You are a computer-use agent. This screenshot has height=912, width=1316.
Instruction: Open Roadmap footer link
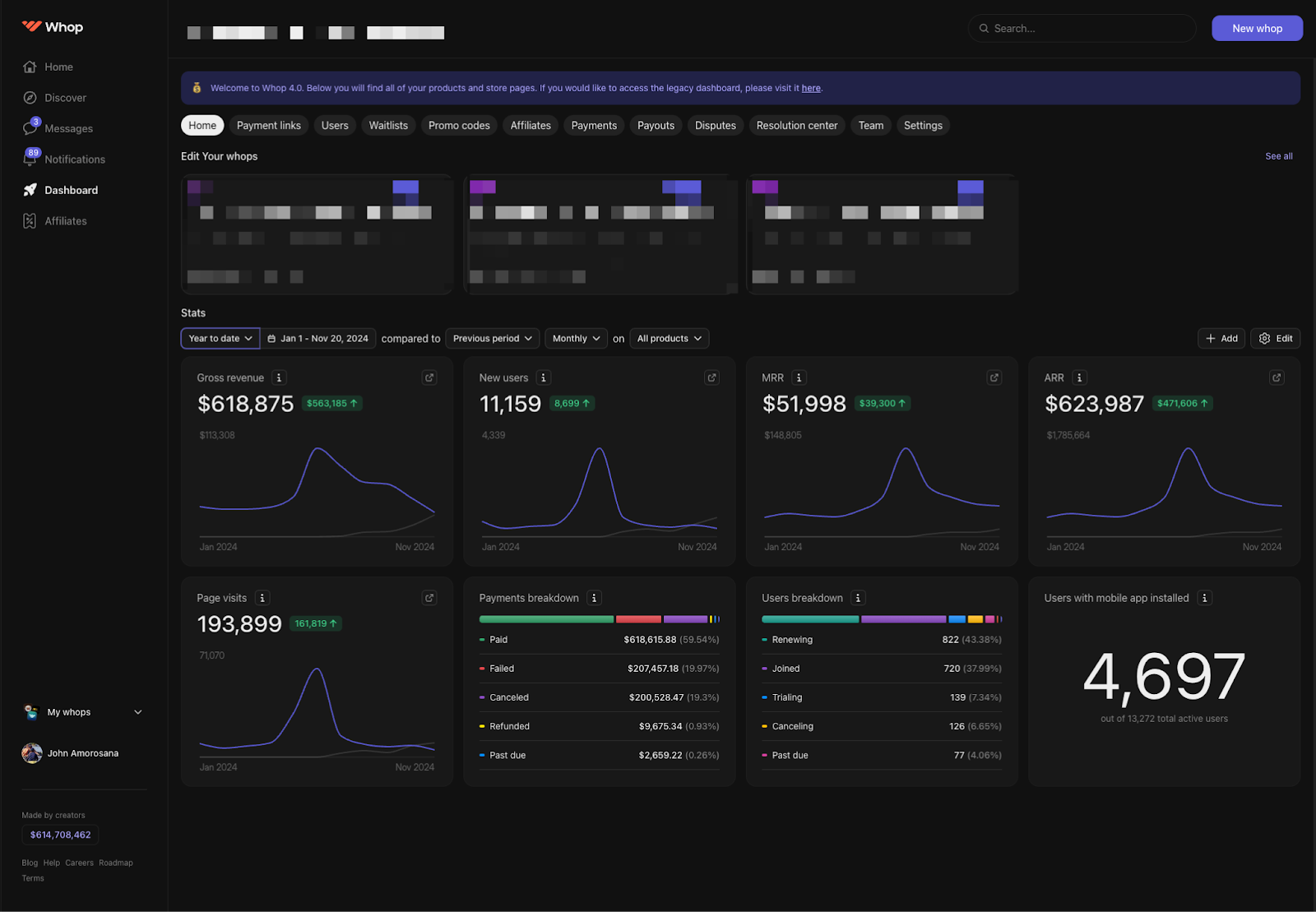116,863
